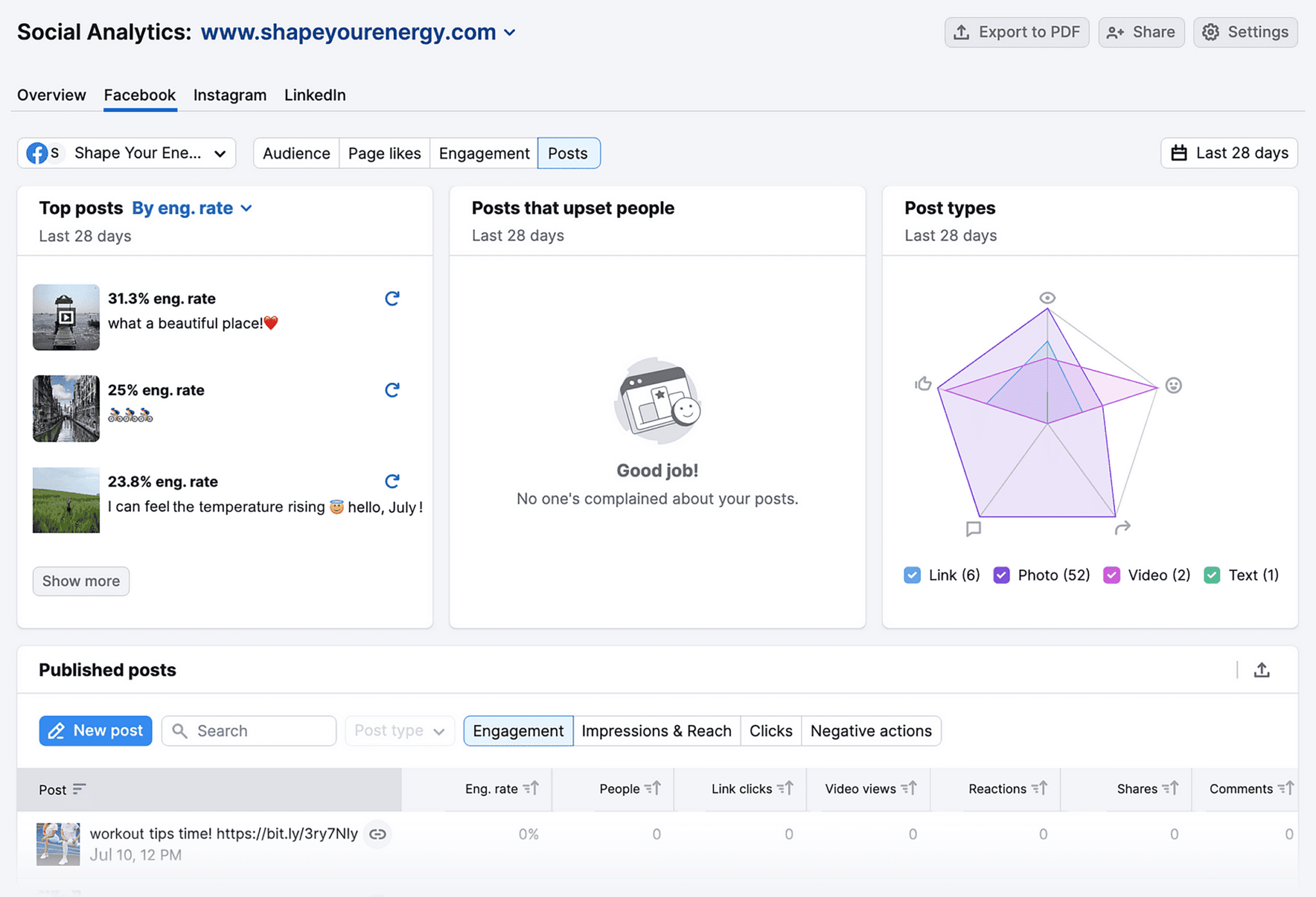This screenshot has width=1316, height=897.
Task: Sort by Eng. rate column
Action: pos(531,788)
